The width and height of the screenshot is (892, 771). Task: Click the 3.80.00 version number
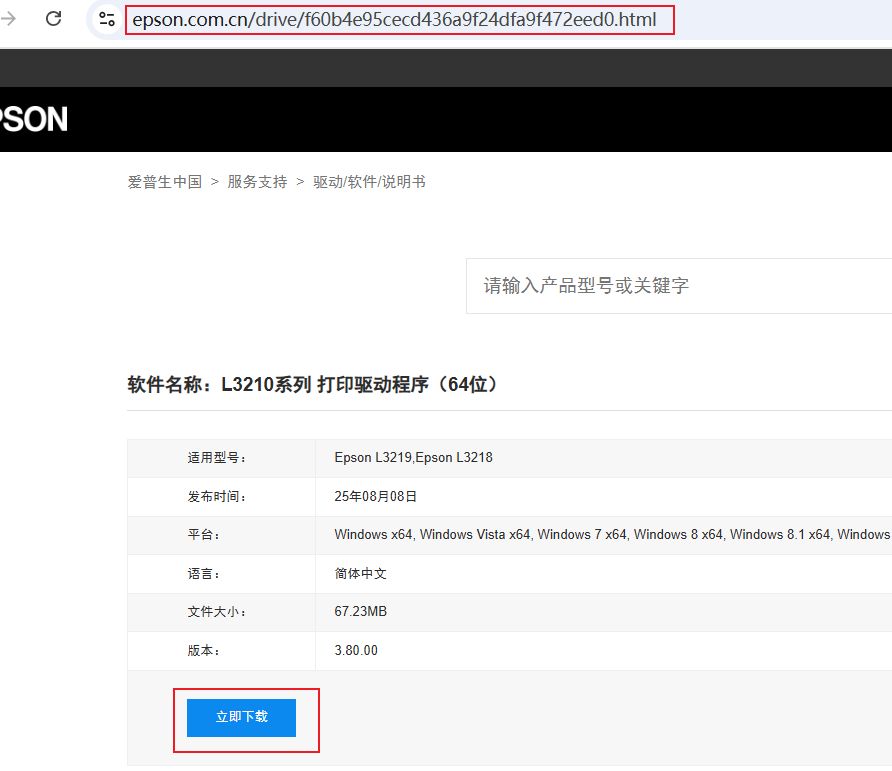356,651
